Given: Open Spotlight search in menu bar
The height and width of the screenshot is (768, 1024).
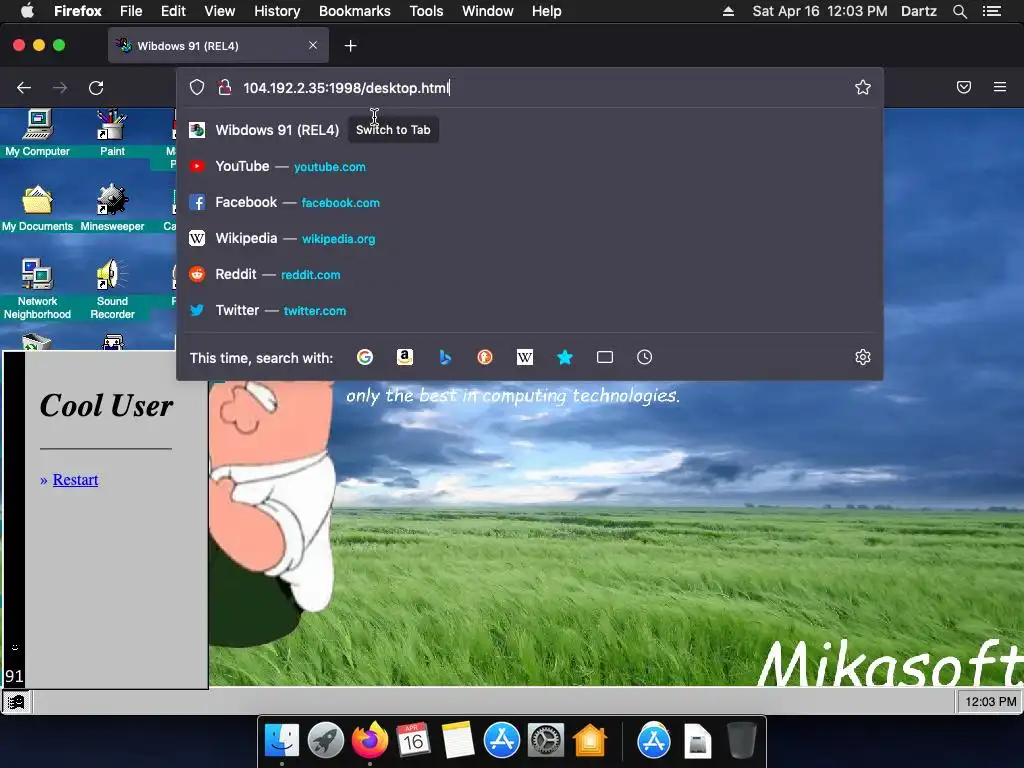Looking at the screenshot, I should click(960, 11).
